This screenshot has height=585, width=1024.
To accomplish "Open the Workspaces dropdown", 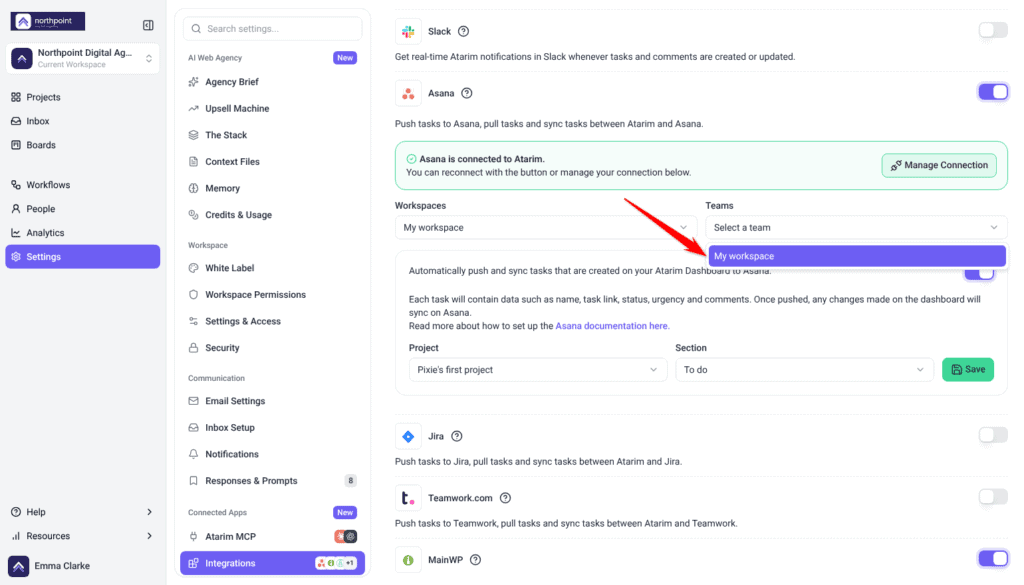I will pyautogui.click(x=545, y=228).
